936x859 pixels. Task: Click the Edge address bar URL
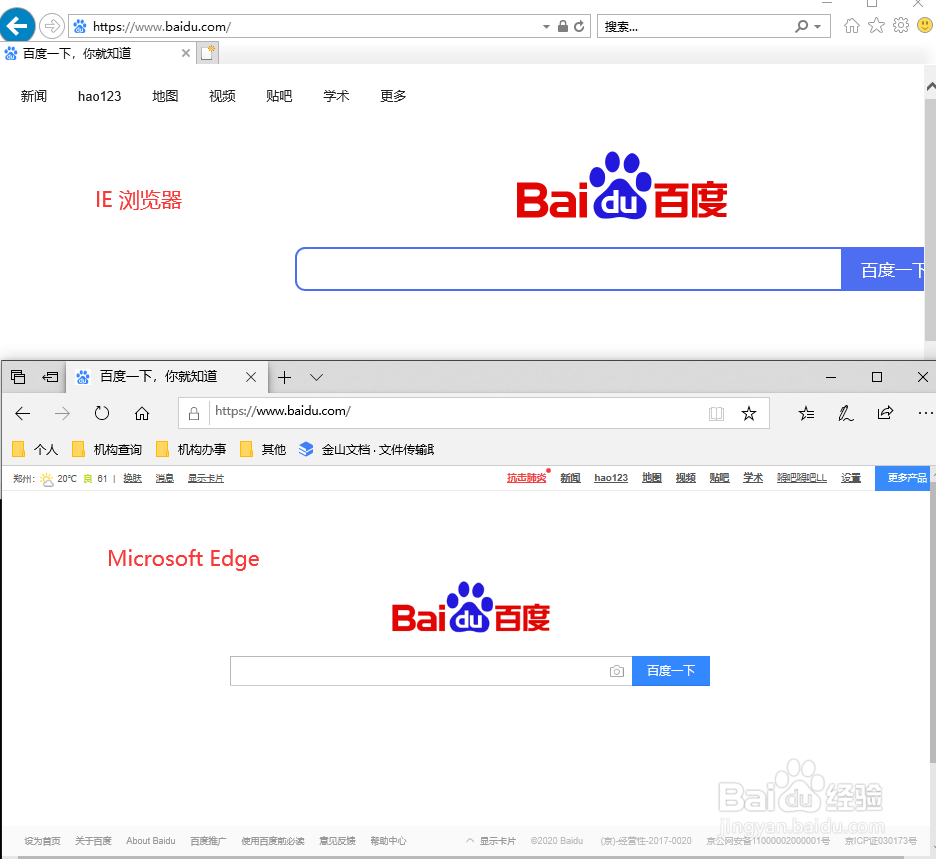click(282, 411)
